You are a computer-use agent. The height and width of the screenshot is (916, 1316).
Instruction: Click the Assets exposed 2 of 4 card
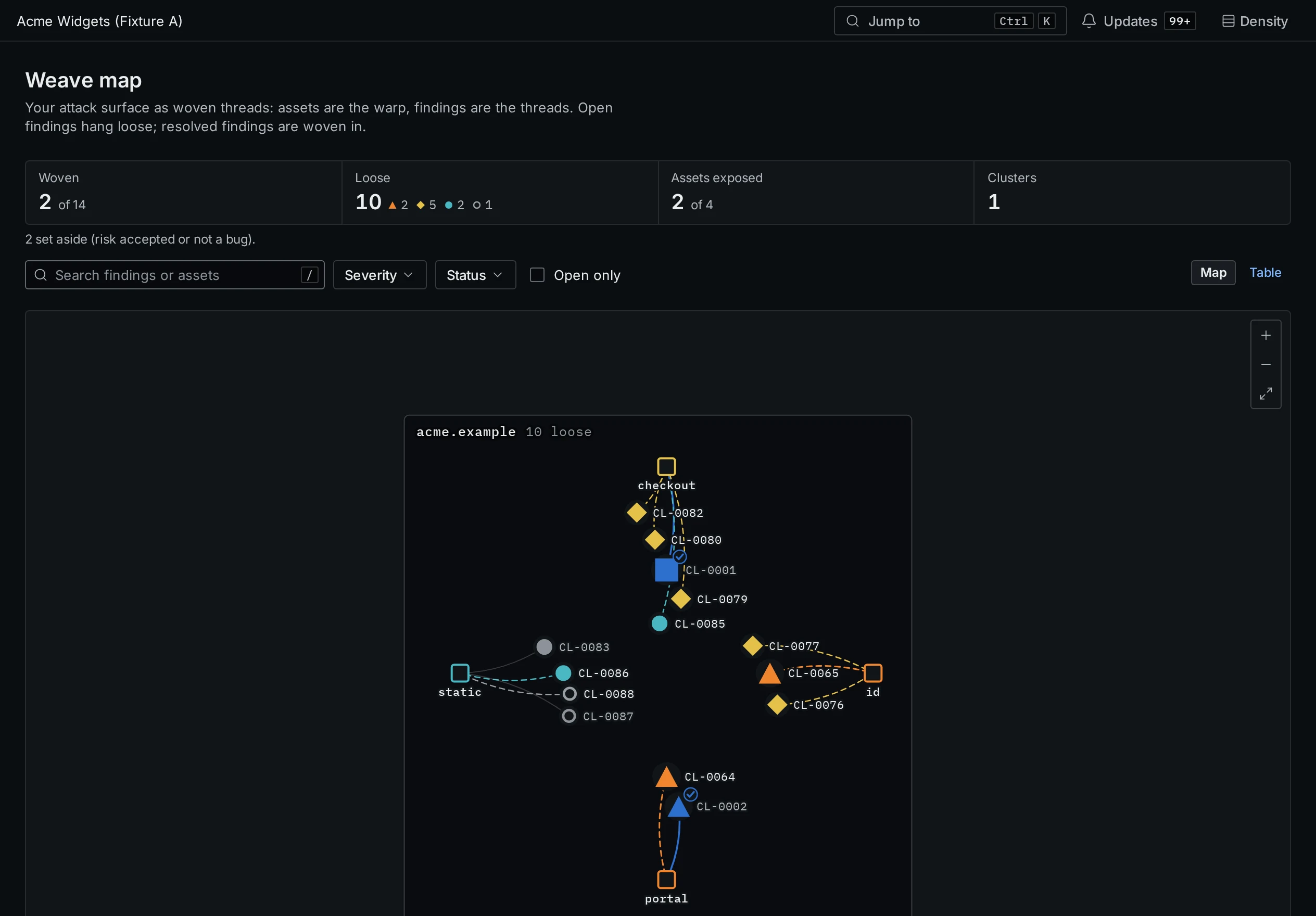pos(816,193)
